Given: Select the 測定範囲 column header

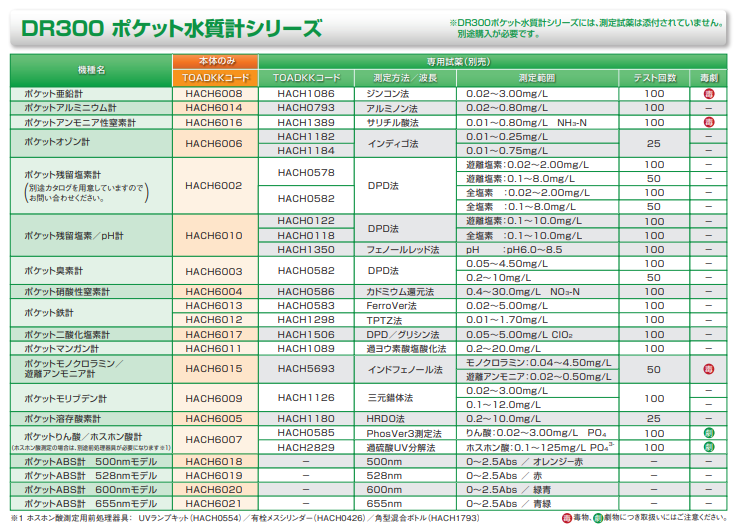Looking at the screenshot, I should coord(540,77).
